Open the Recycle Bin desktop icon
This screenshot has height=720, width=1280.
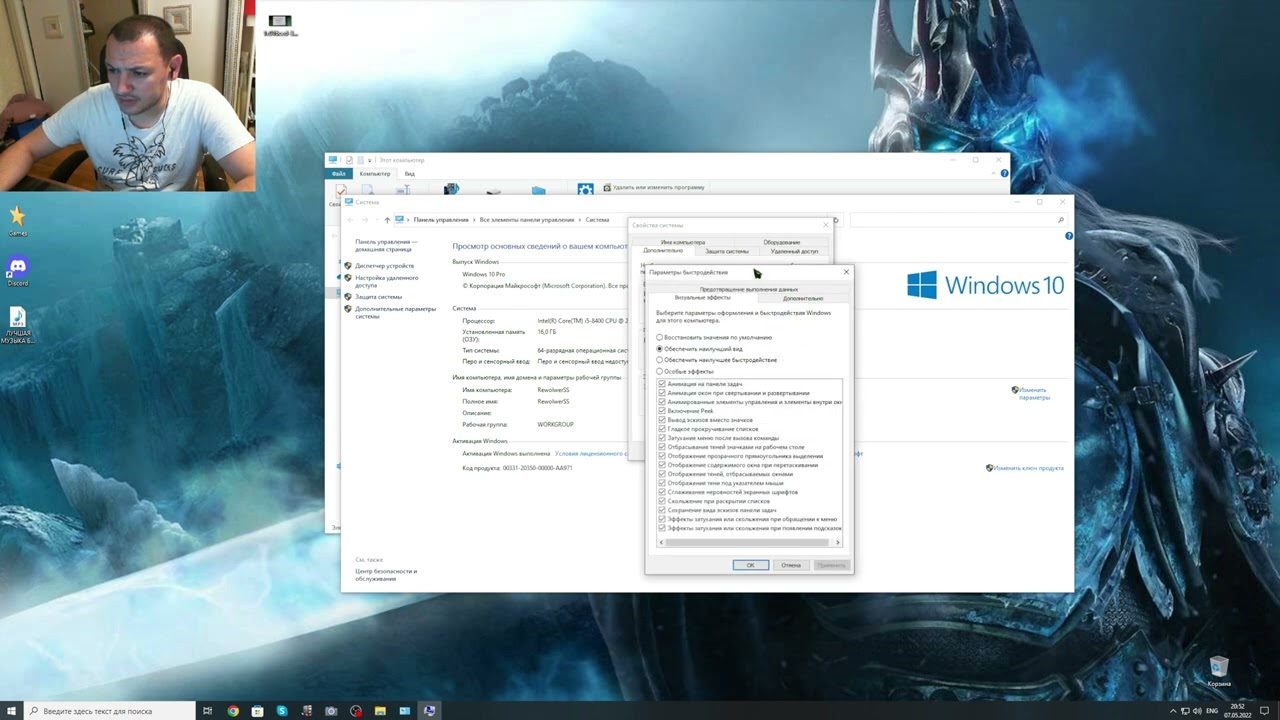(1218, 668)
